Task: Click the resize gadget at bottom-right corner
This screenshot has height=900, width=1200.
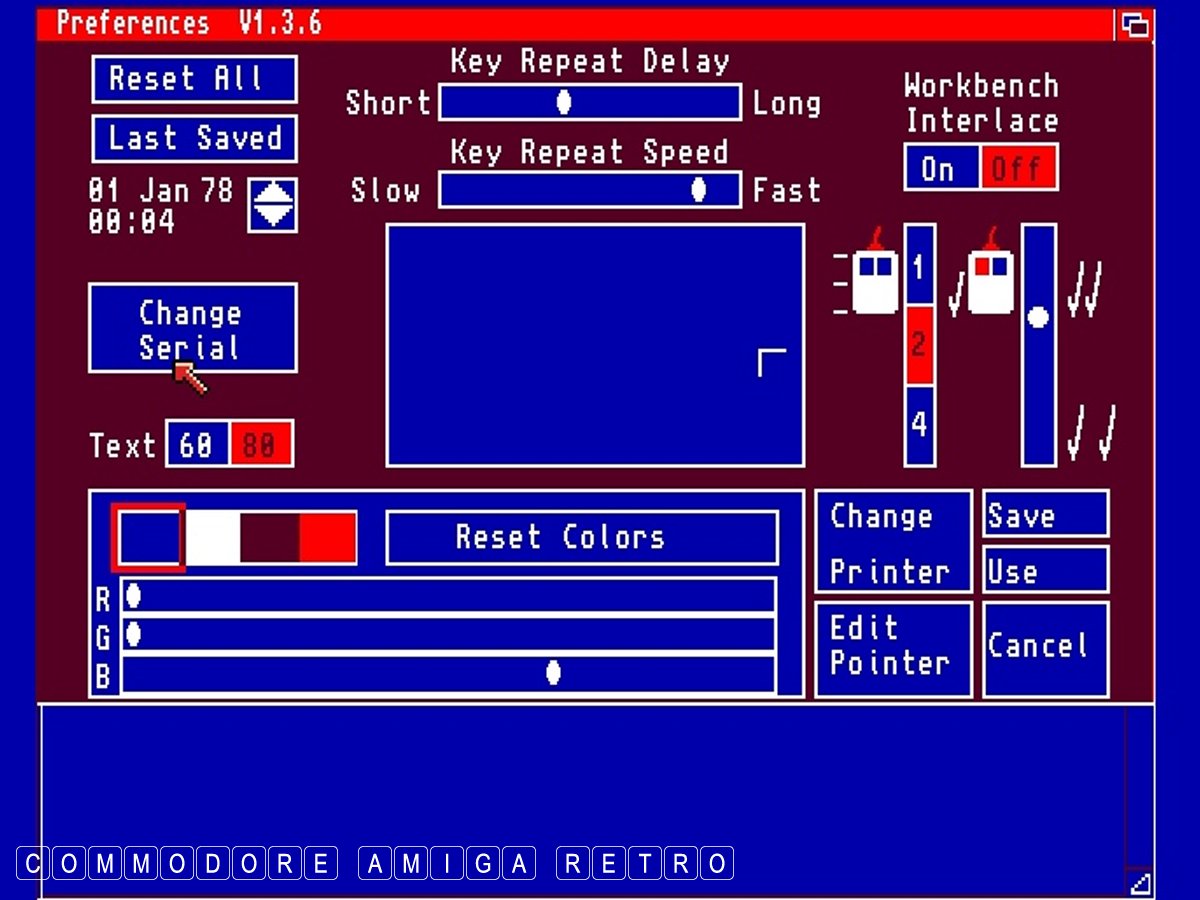Action: (1139, 882)
